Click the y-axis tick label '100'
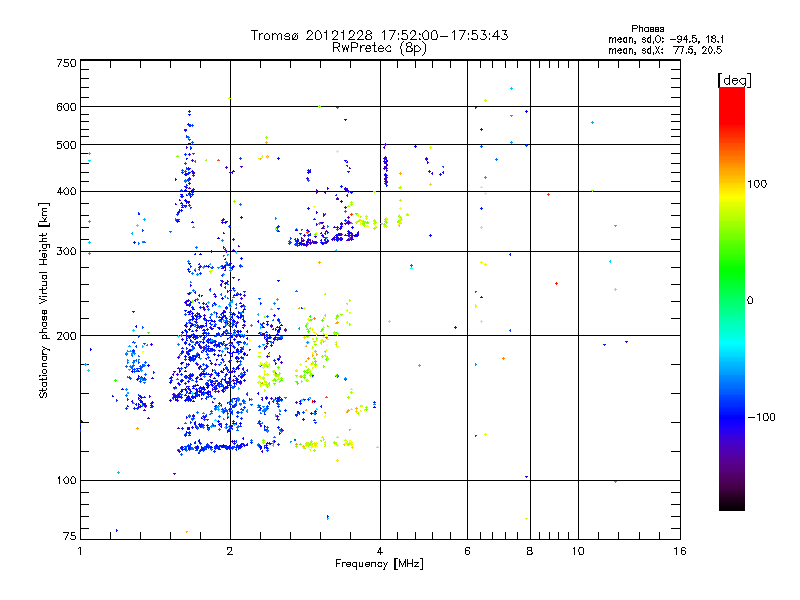 pyautogui.click(x=66, y=481)
